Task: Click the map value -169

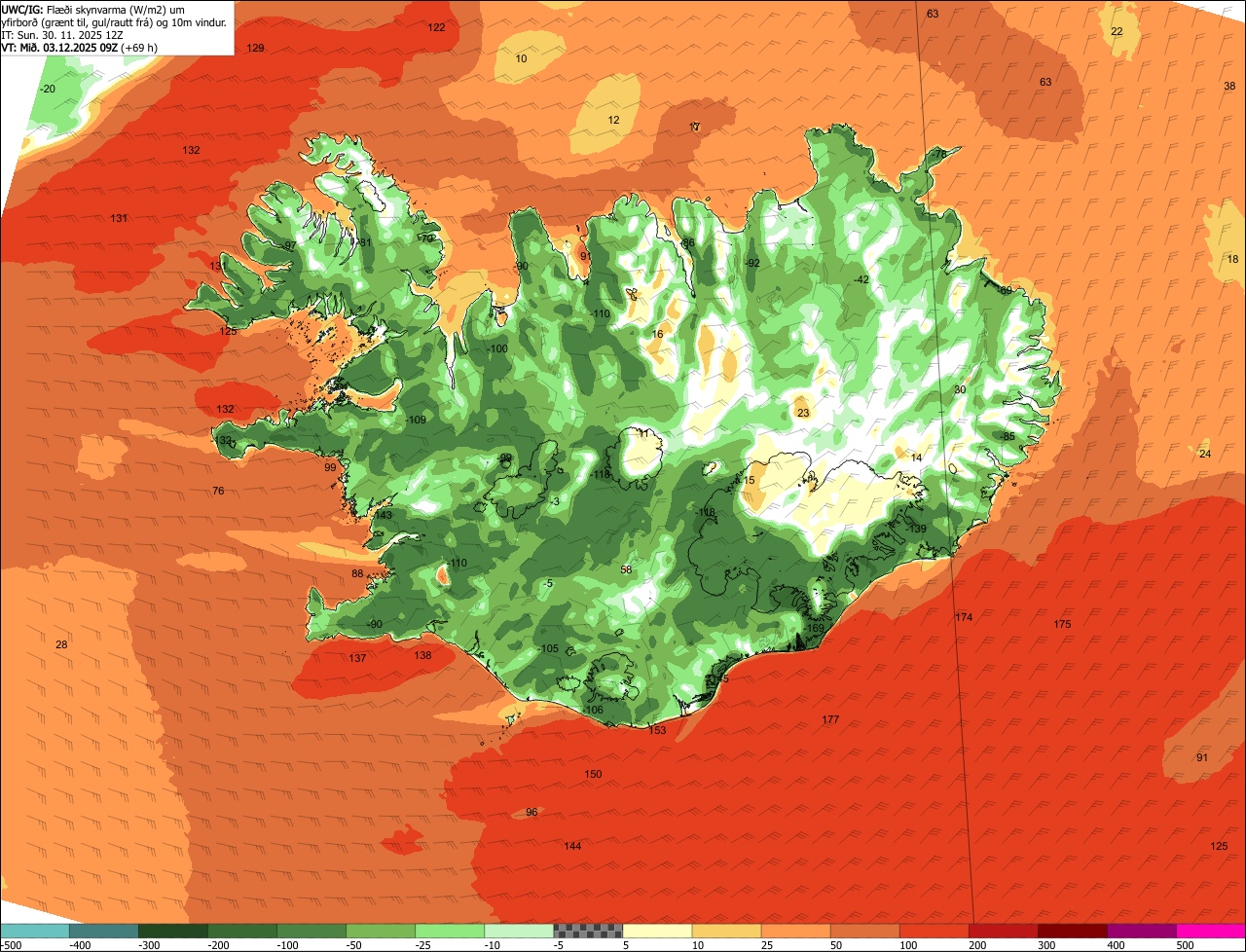Action: click(x=815, y=628)
